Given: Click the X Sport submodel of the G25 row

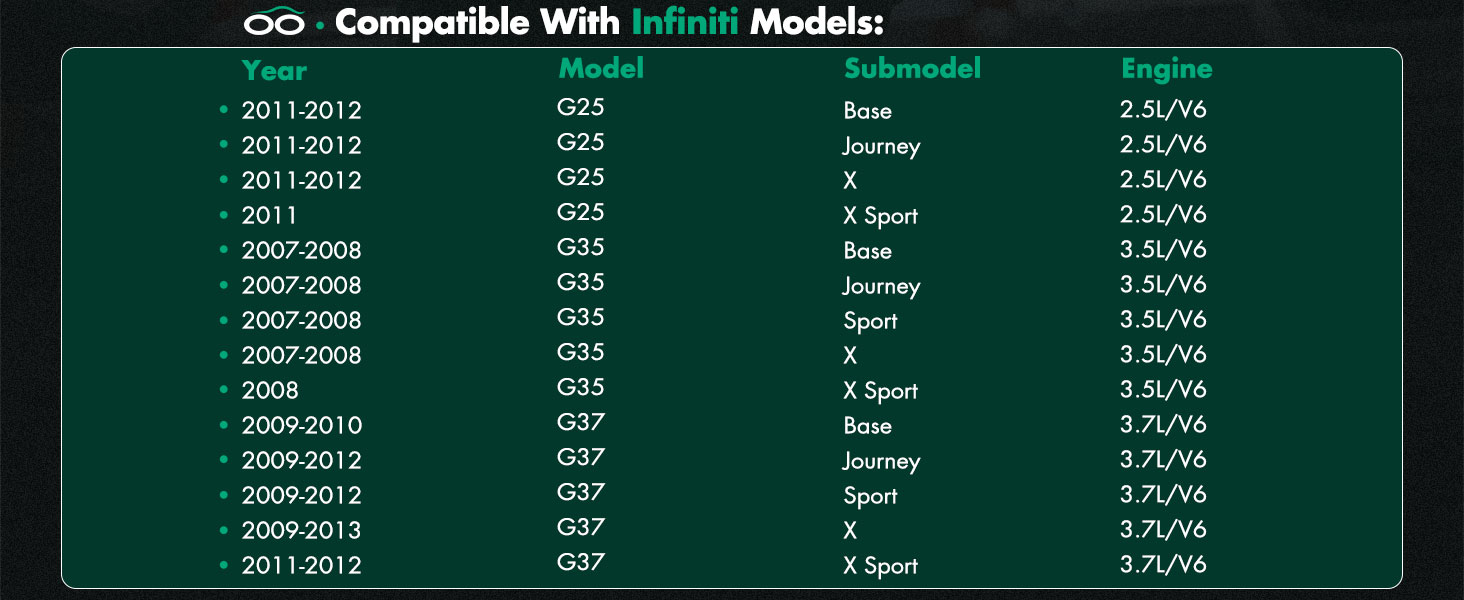Looking at the screenshot, I should click(880, 216).
